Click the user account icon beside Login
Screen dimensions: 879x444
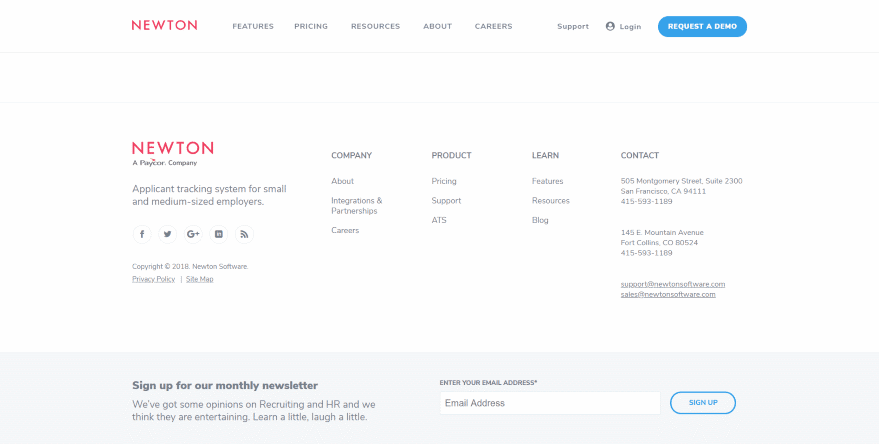[610, 26]
